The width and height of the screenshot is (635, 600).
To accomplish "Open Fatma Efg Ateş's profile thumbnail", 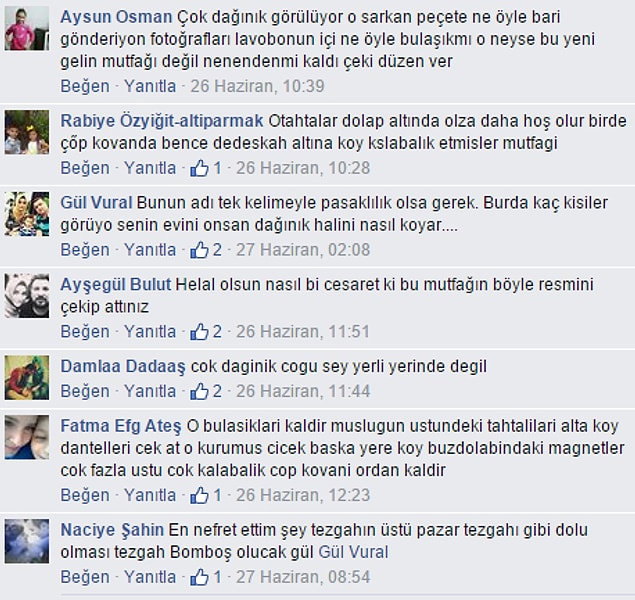I will [x=27, y=437].
